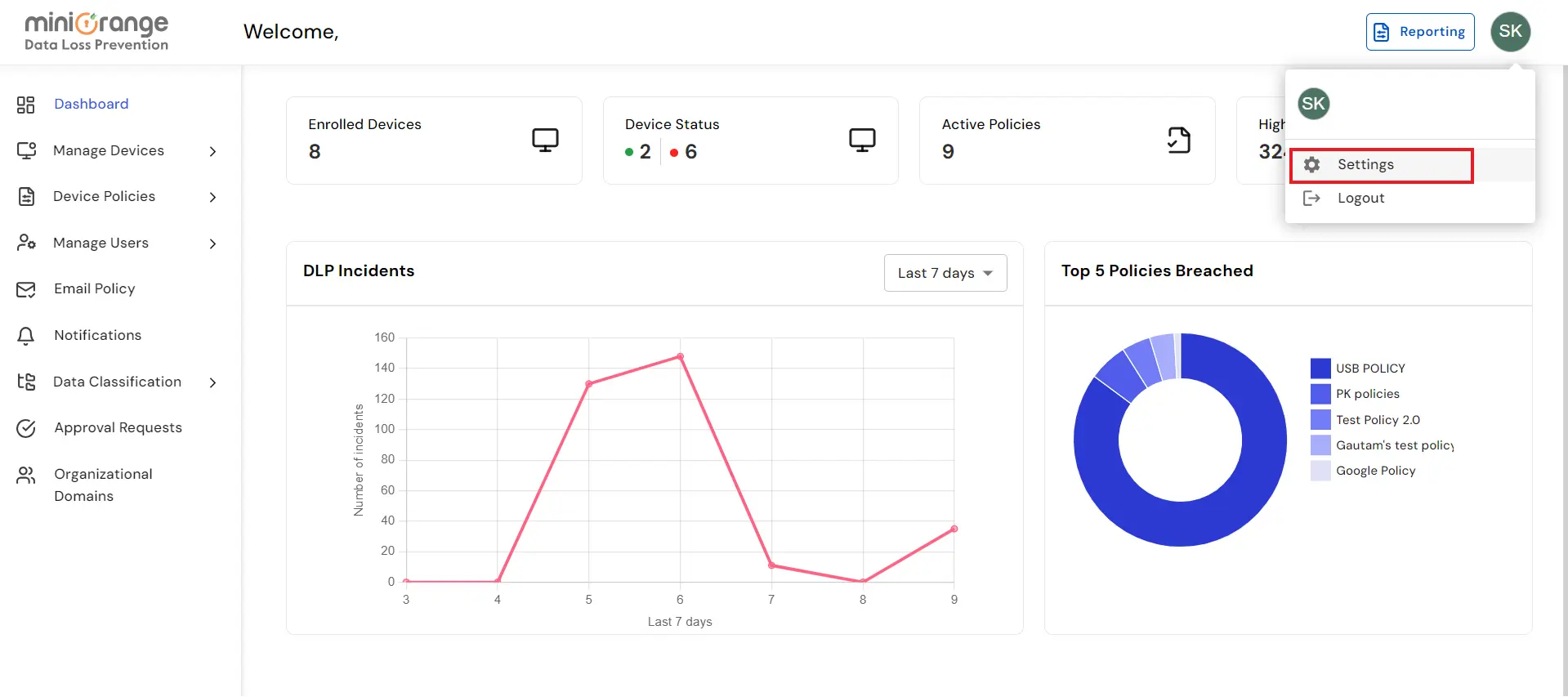Open Approval Requests page
The image size is (1568, 697).
[118, 427]
